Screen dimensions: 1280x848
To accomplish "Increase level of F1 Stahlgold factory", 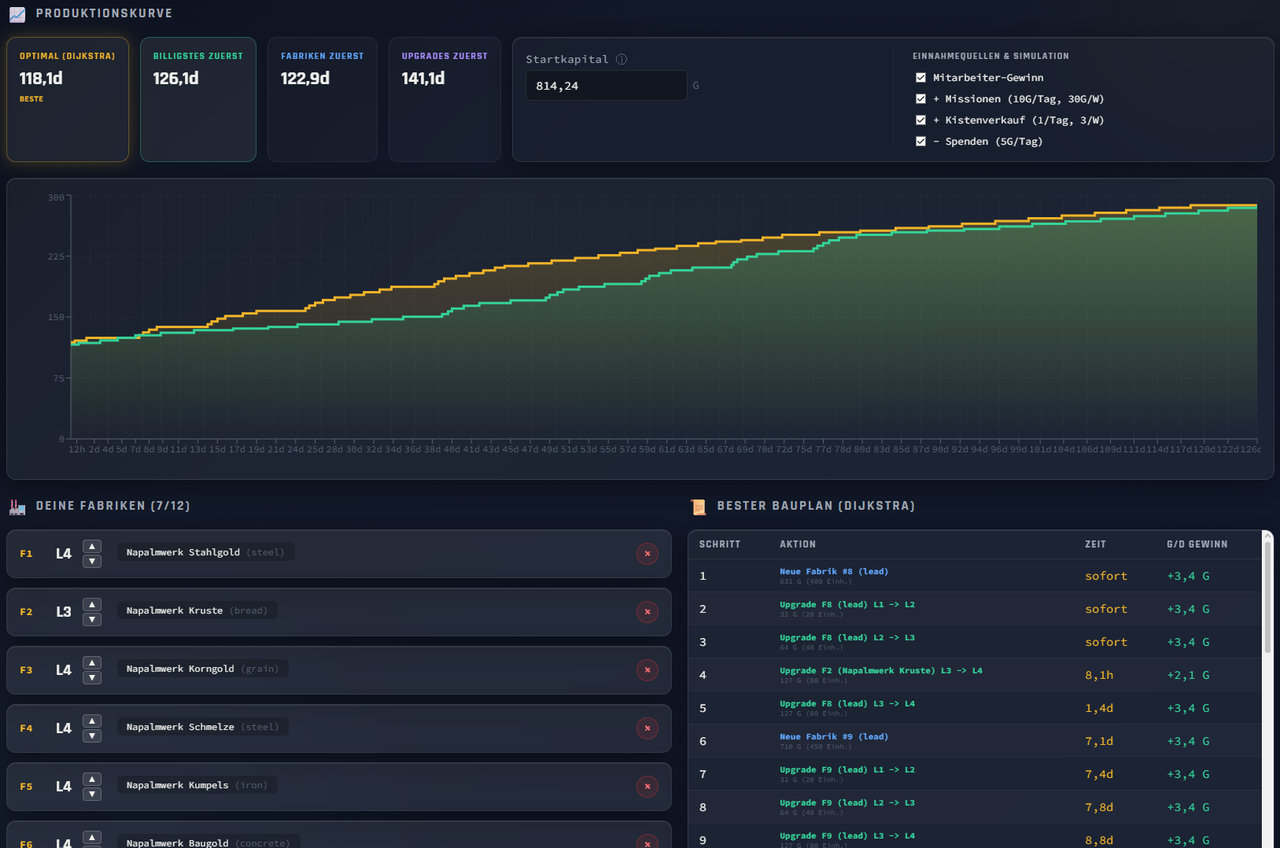I will pos(92,546).
